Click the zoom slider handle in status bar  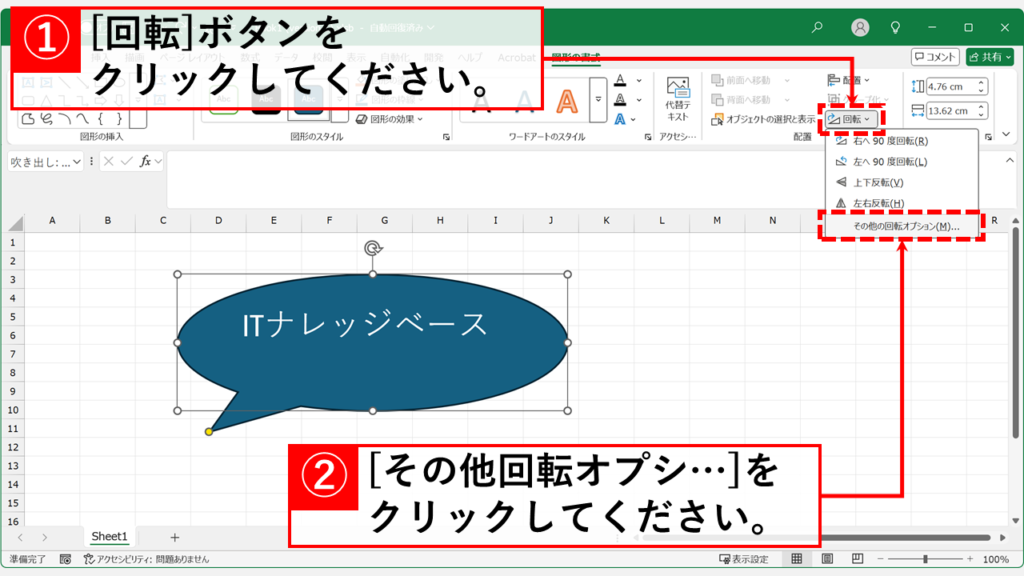click(x=926, y=559)
